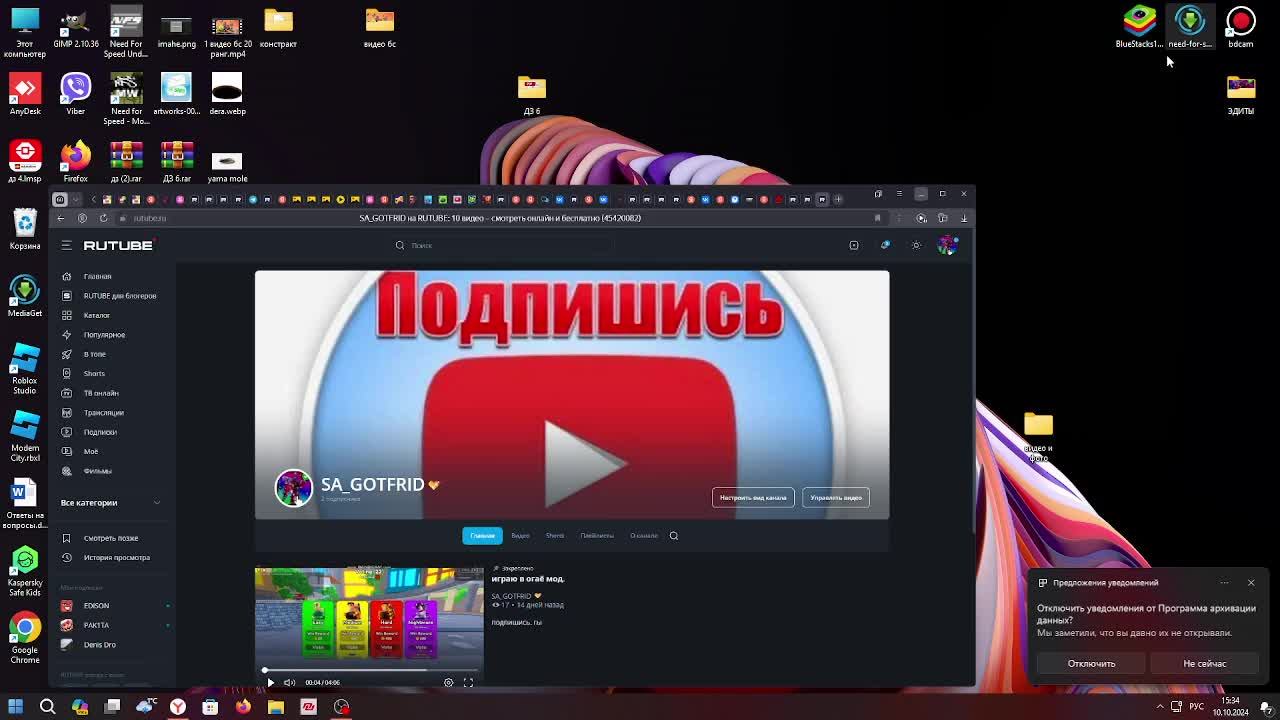Switch to the Видео channel tab
This screenshot has width=1280, height=720.
tap(520, 536)
